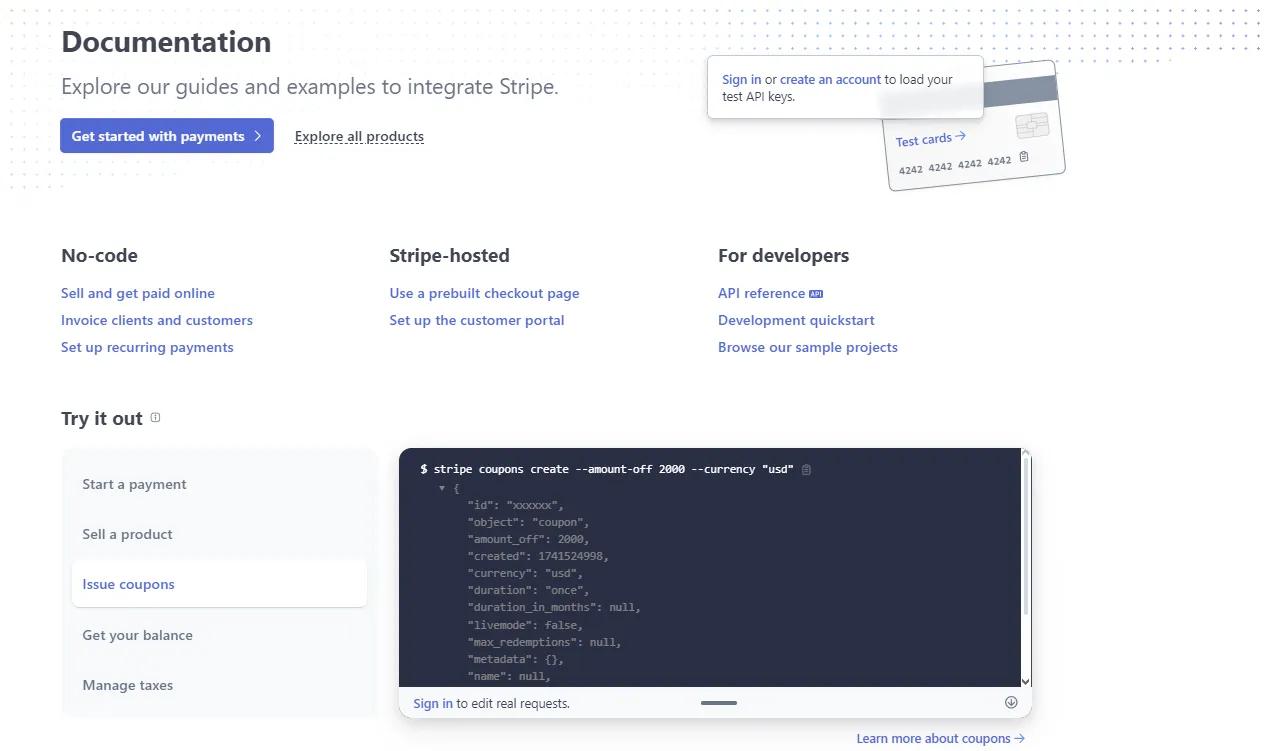1269x751 pixels.
Task: Click the Stripe-hosted section heading
Action: (x=449, y=255)
